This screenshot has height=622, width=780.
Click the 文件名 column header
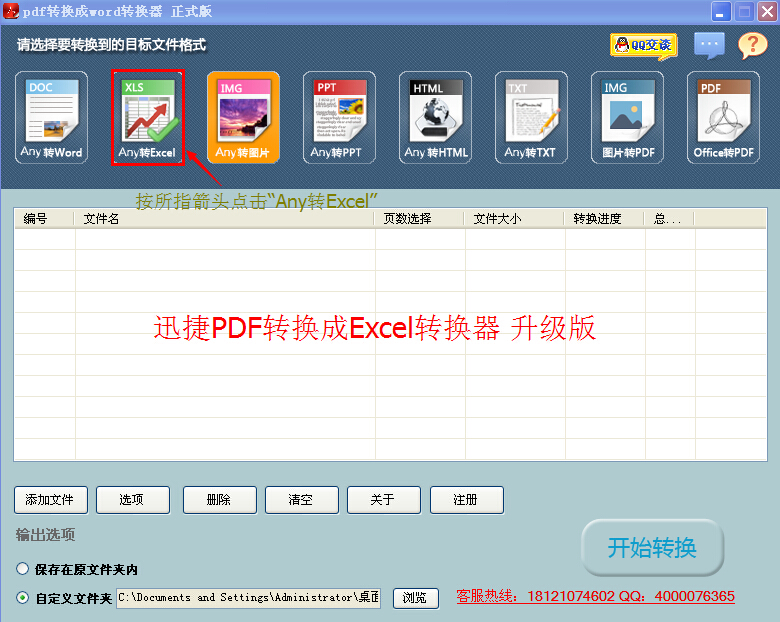[x=224, y=218]
